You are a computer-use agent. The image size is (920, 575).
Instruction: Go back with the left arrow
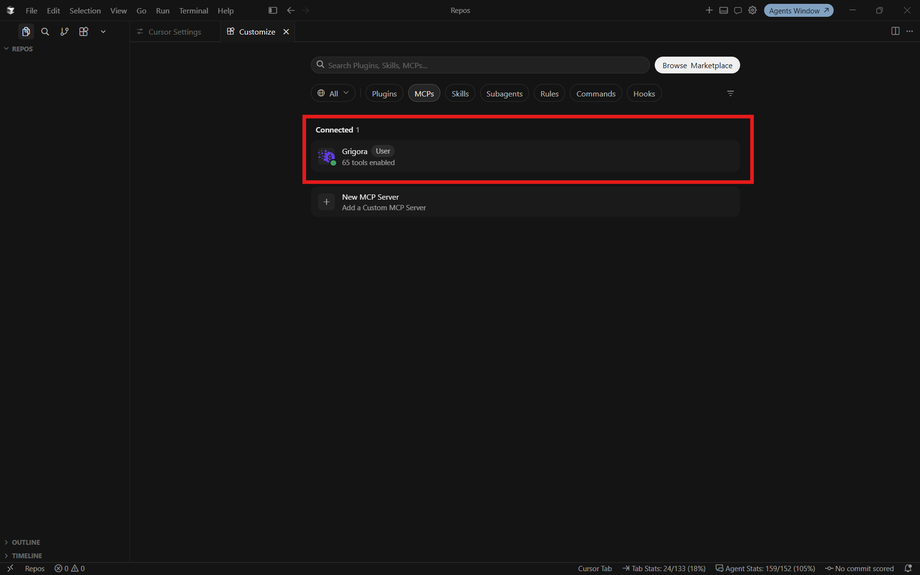(x=290, y=11)
